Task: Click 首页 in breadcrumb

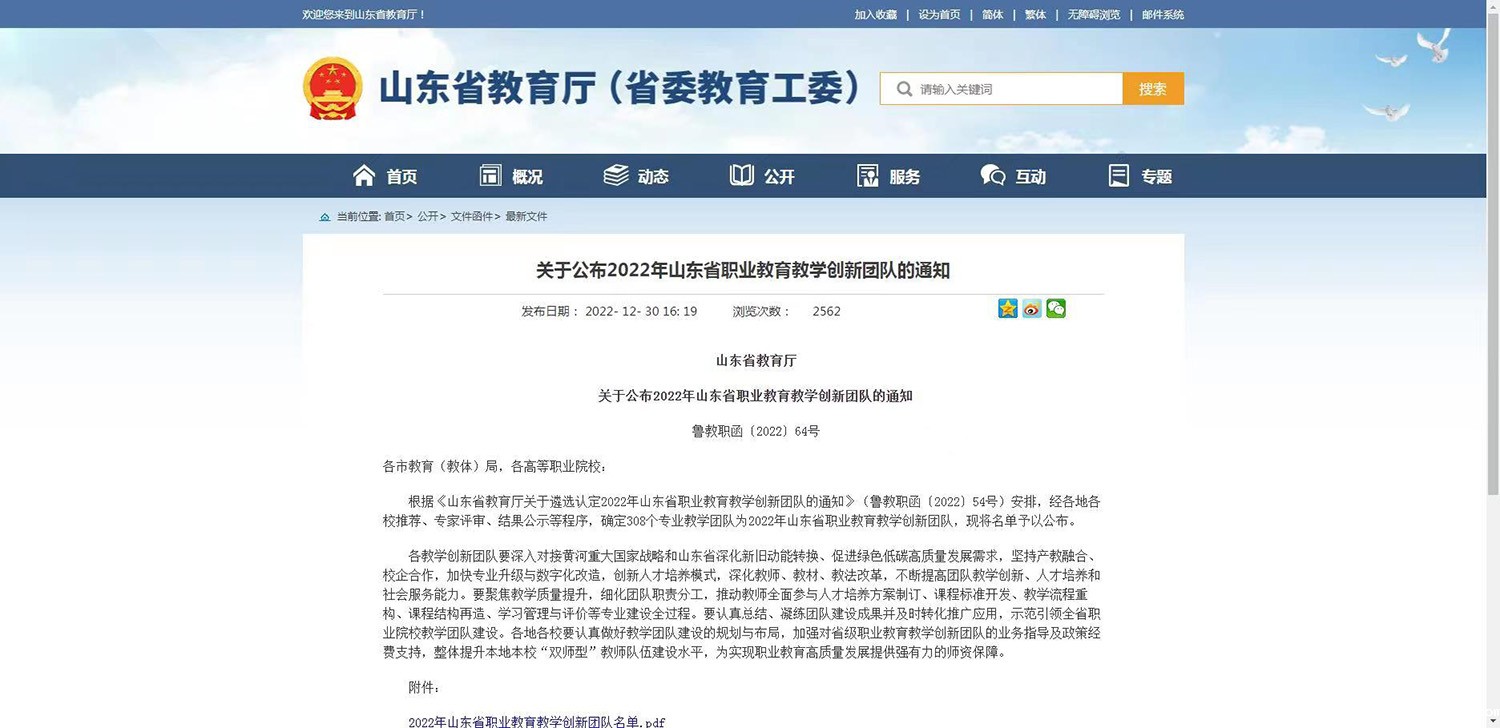Action: 394,217
